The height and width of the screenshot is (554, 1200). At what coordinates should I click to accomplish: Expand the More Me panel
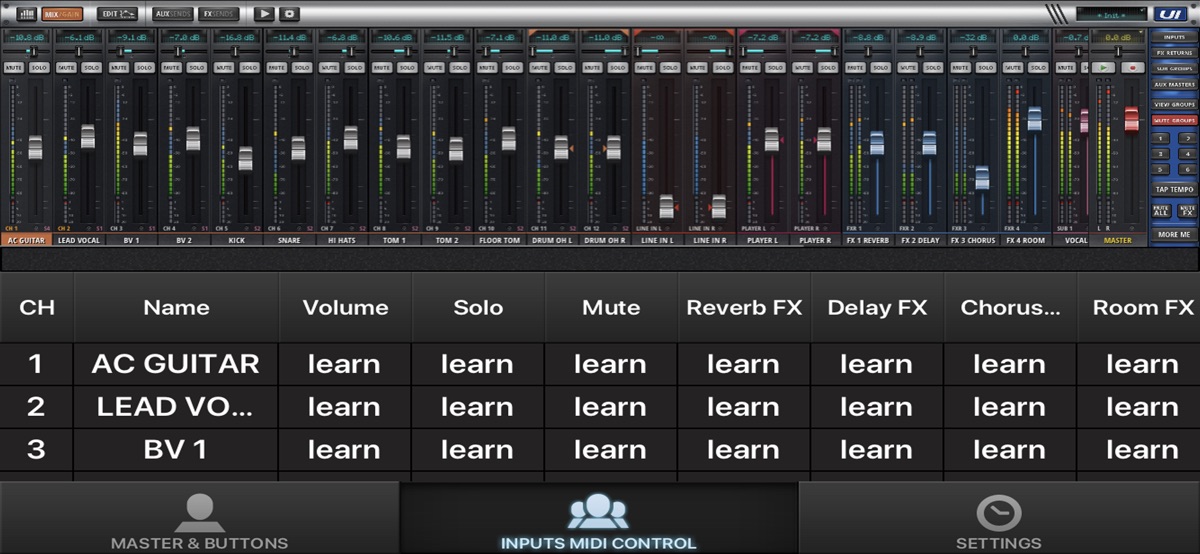1174,234
